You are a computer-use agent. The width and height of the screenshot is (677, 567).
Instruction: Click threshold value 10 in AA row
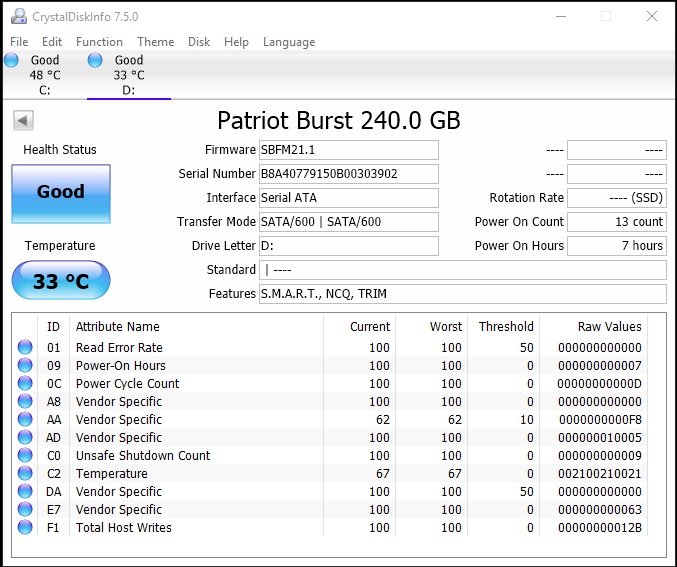tap(526, 419)
